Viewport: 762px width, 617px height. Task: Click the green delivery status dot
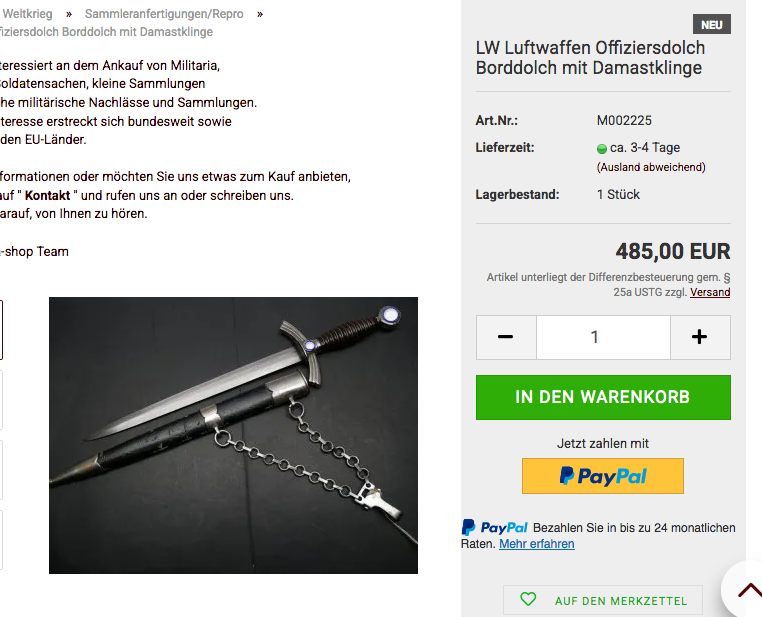pos(602,149)
